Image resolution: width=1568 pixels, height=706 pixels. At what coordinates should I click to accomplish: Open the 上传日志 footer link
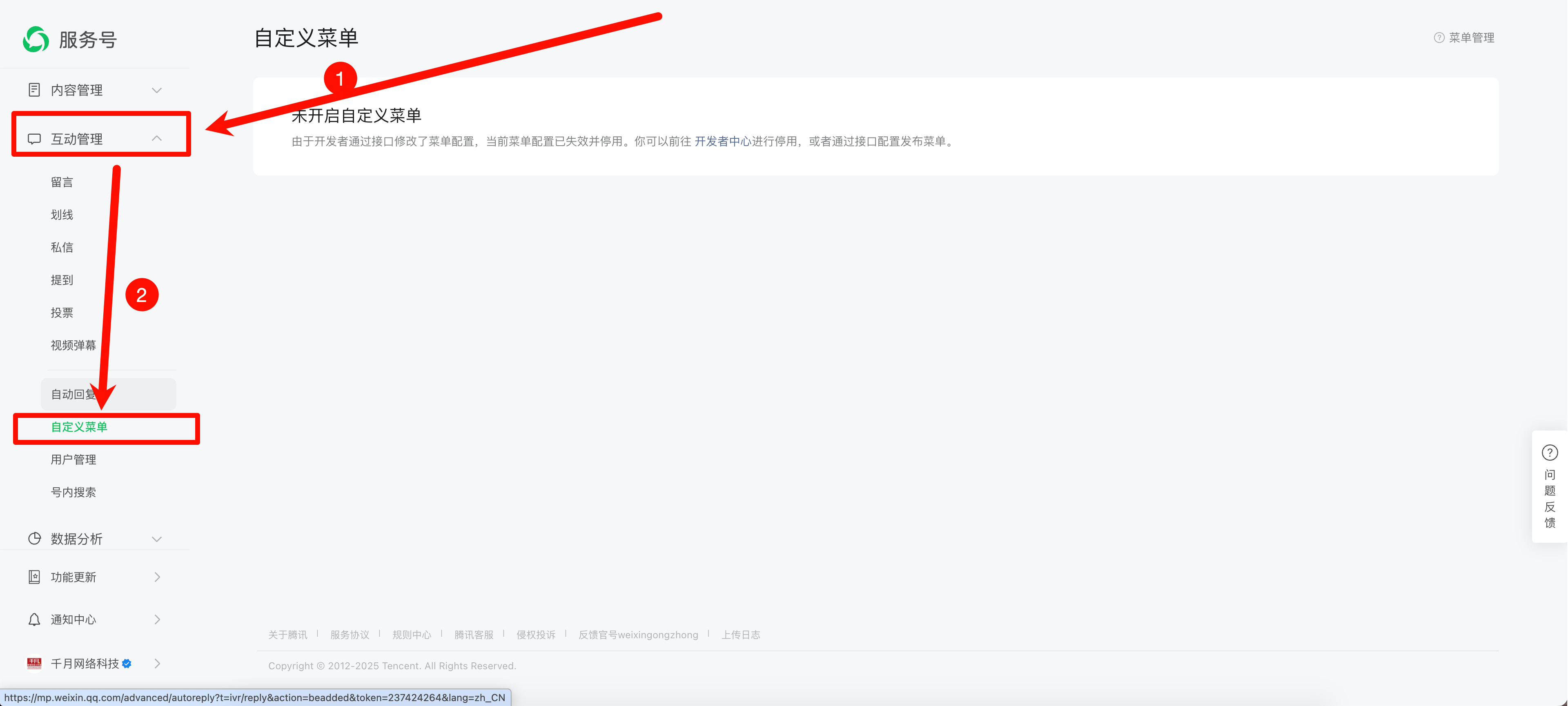741,635
